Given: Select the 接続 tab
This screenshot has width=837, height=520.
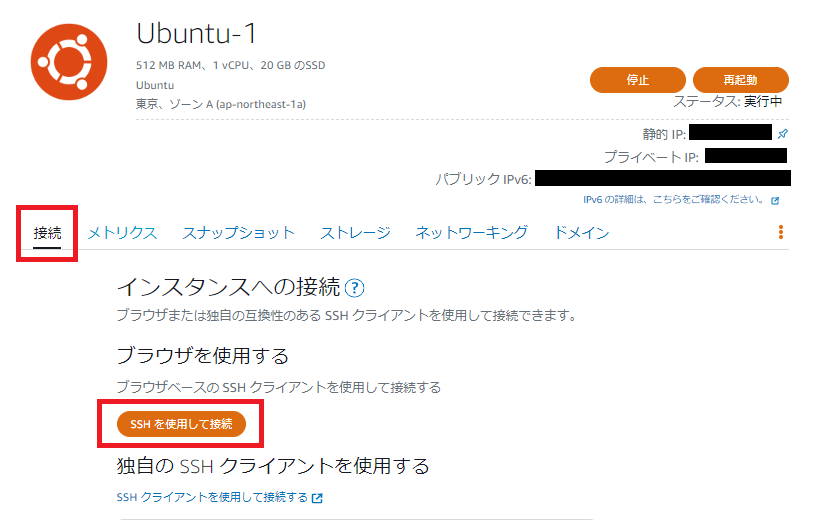Looking at the screenshot, I should pyautogui.click(x=47, y=233).
